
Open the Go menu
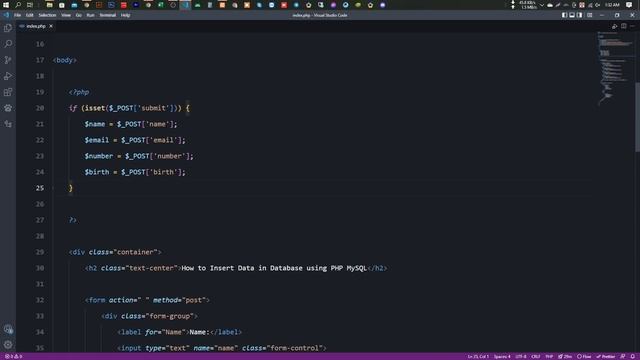[78, 15]
